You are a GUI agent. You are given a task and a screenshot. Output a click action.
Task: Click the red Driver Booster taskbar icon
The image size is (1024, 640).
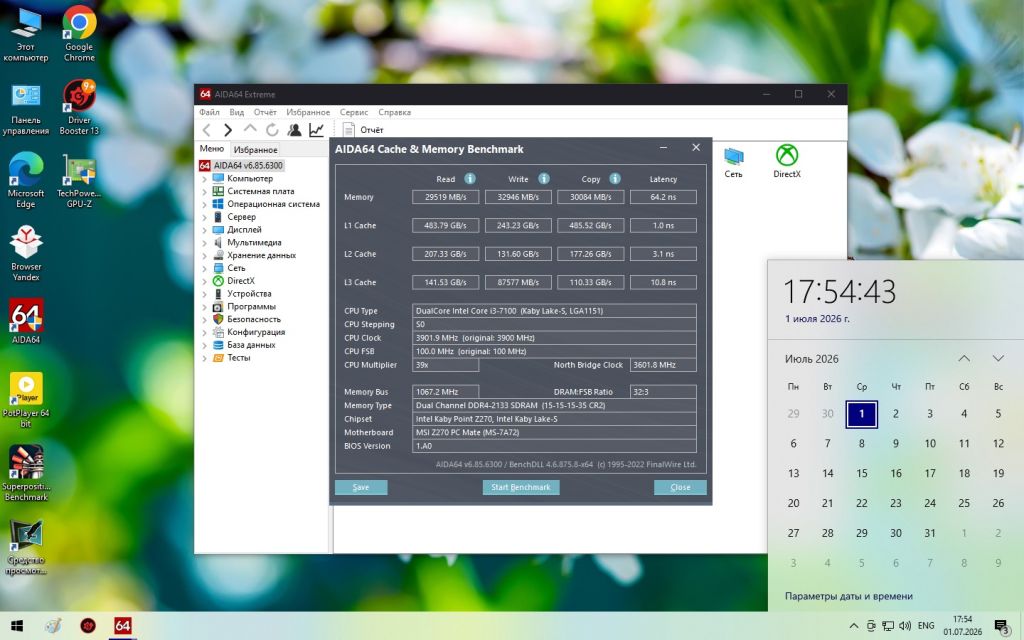[x=88, y=626]
